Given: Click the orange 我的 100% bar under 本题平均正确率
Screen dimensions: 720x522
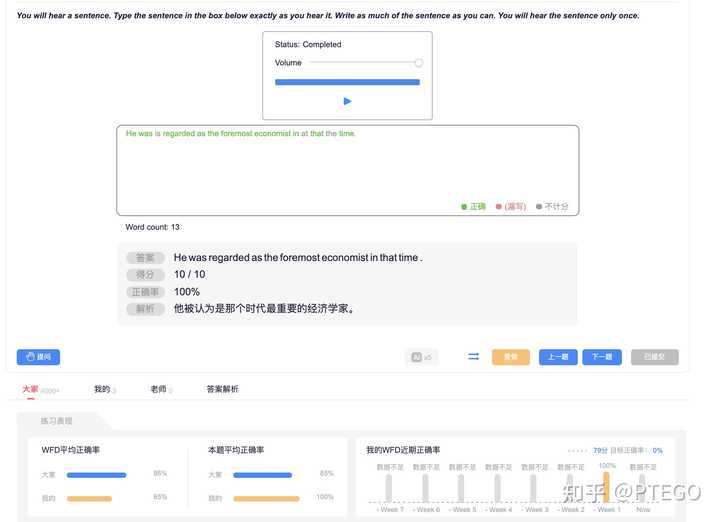Looking at the screenshot, I should (x=266, y=499).
